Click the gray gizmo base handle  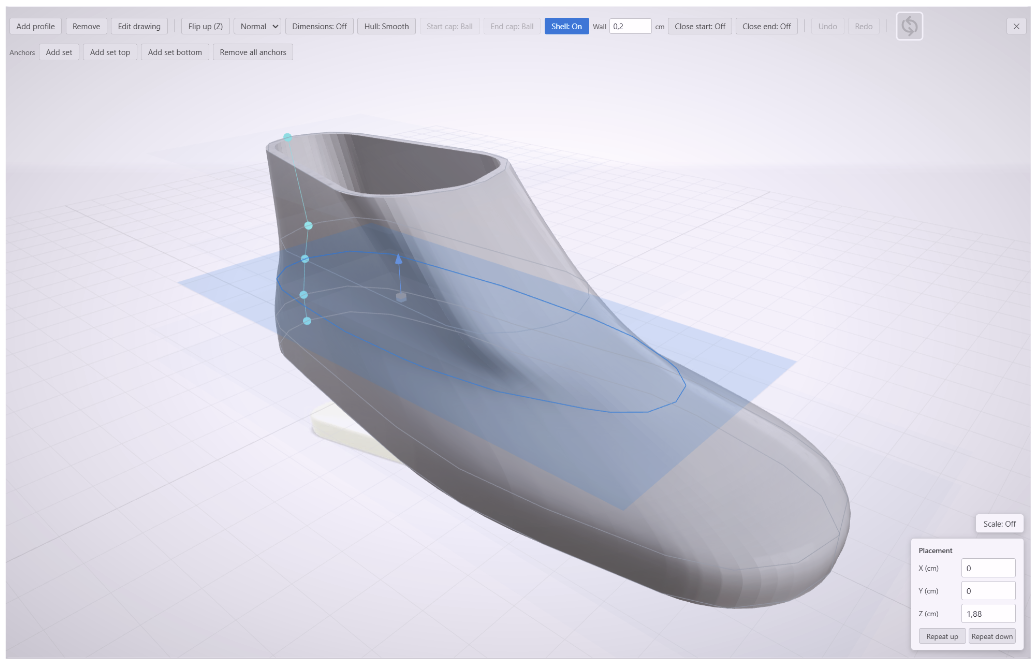coord(401,297)
